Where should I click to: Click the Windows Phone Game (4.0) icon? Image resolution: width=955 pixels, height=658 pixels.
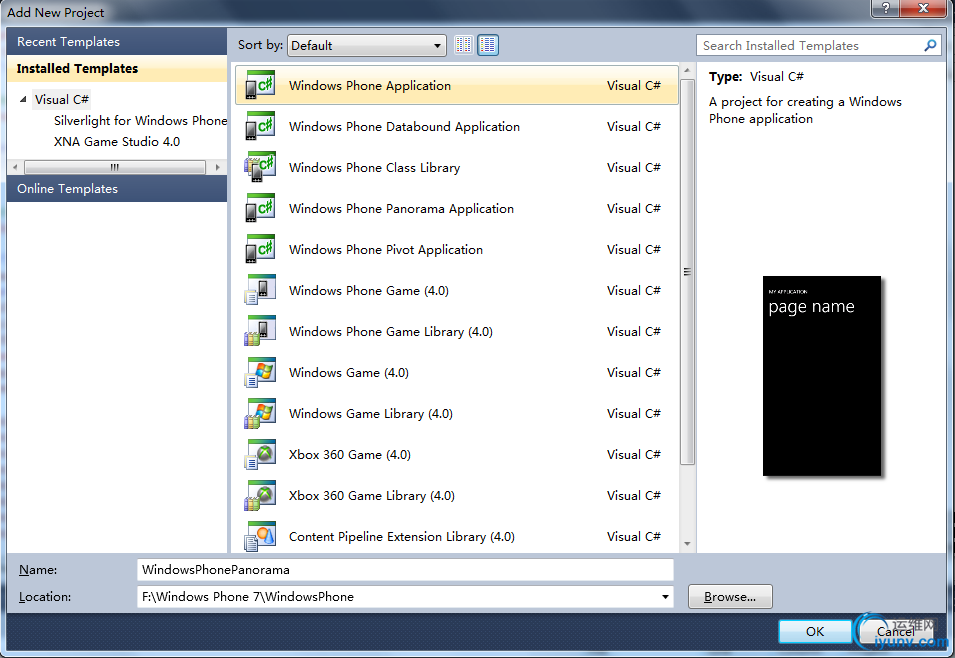(x=260, y=290)
